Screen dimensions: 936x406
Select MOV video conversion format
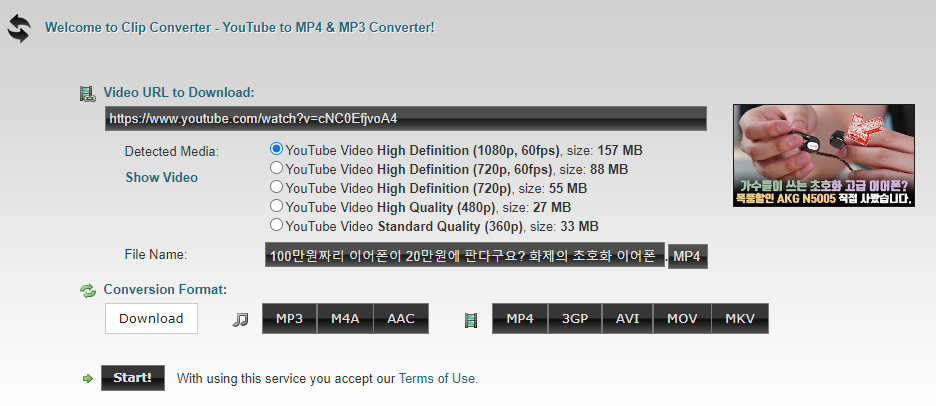click(x=682, y=319)
